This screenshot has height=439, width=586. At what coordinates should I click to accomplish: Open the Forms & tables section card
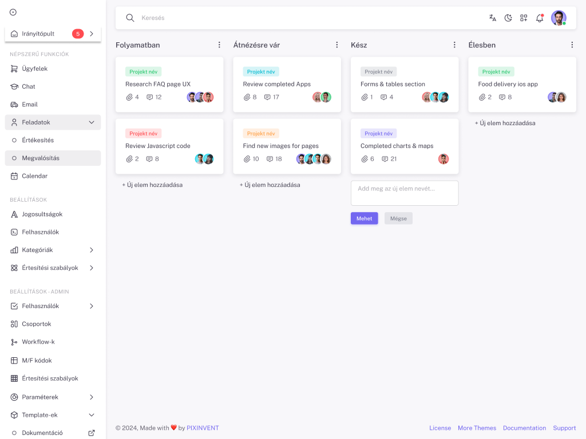coord(404,84)
